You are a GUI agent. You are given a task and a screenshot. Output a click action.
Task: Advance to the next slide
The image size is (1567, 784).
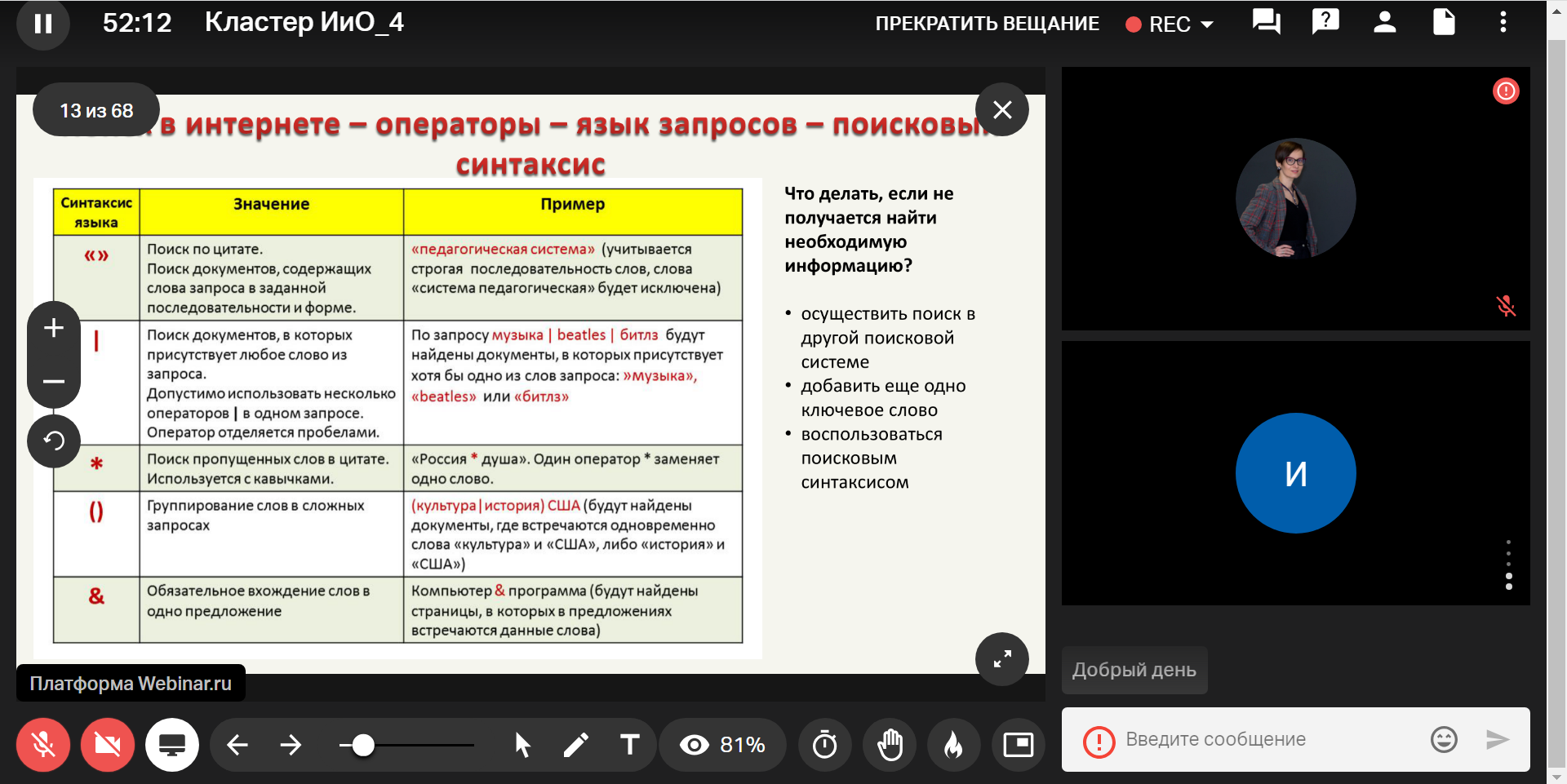pos(291,745)
